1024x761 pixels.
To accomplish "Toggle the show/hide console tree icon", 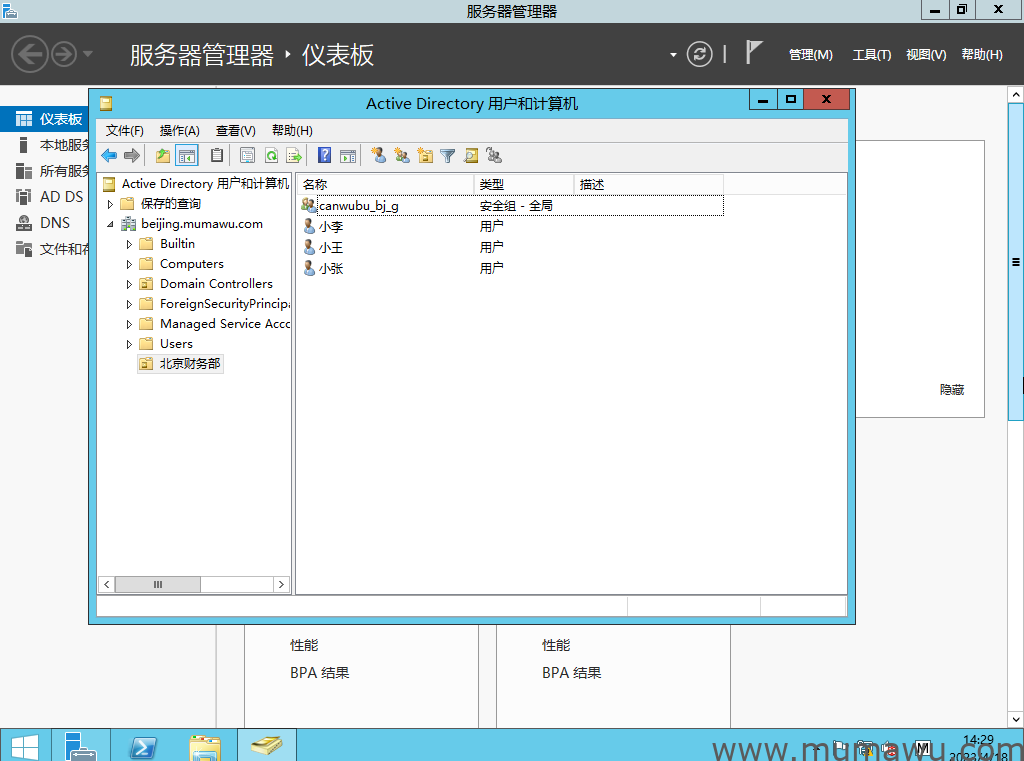I will 187,155.
